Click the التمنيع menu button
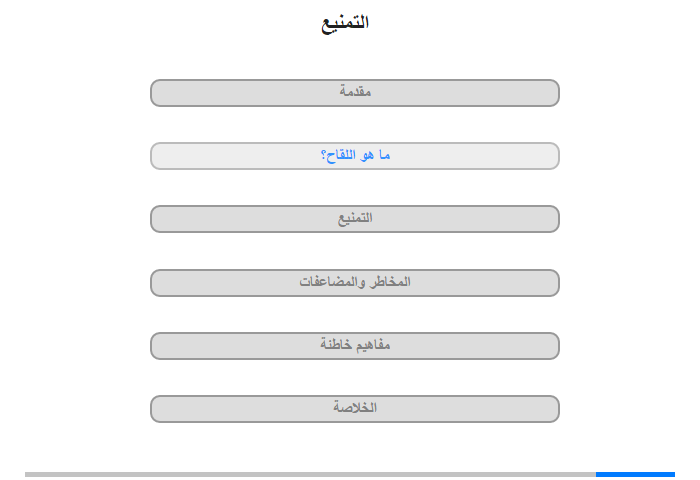Image resolution: width=700 pixels, height=480 pixels. pyautogui.click(x=354, y=219)
